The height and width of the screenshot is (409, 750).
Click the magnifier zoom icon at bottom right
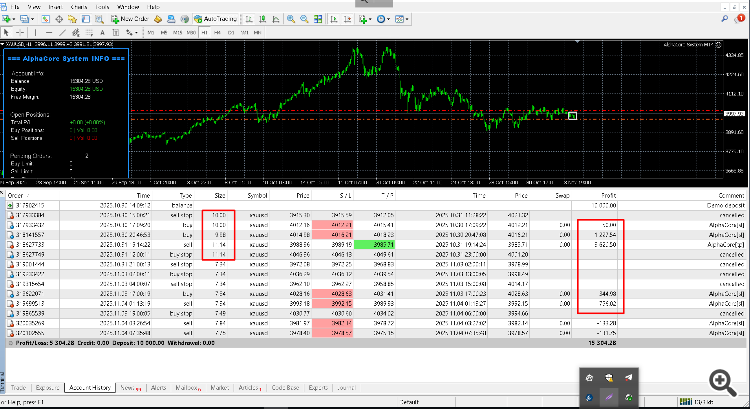[x=722, y=380]
